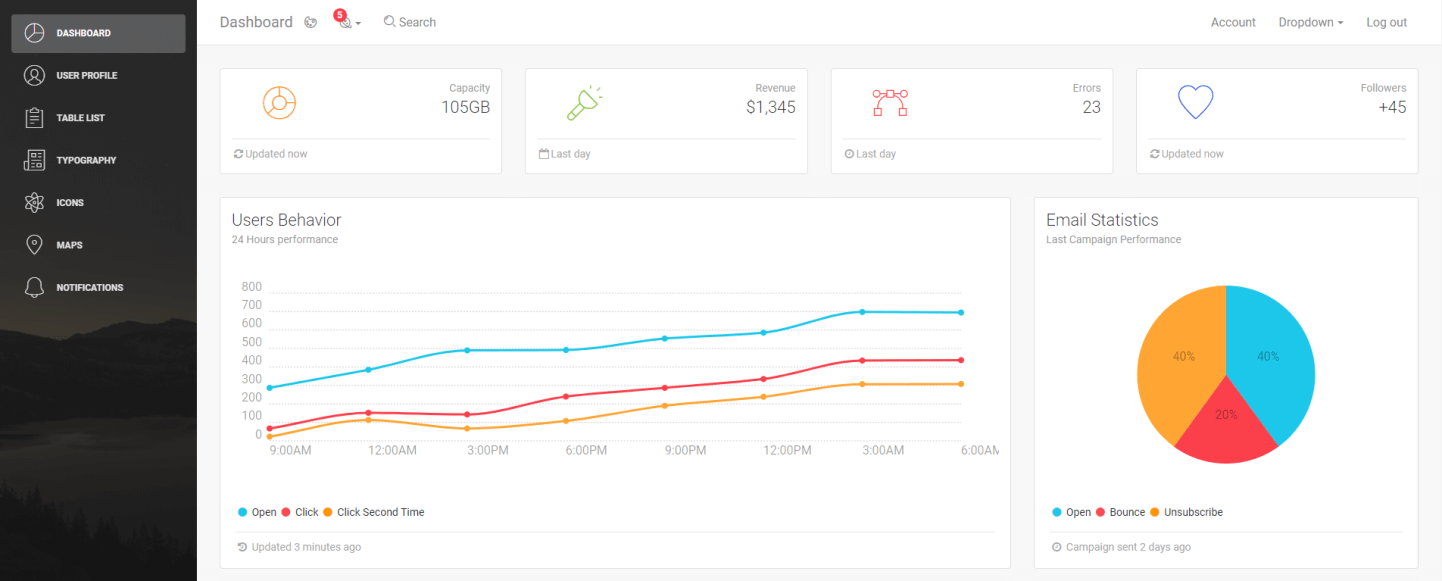Click the Typography icon in the sidebar
This screenshot has width=1442, height=581.
click(35, 160)
